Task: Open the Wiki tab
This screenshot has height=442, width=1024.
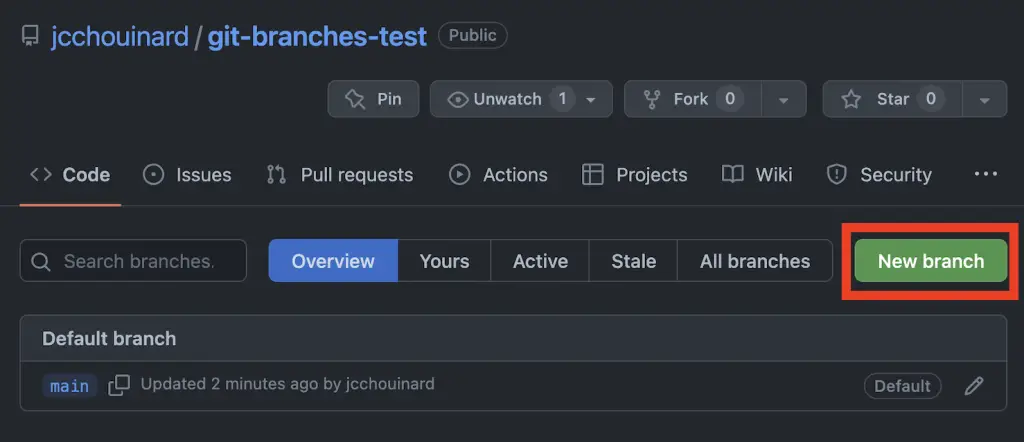Action: coord(758,175)
